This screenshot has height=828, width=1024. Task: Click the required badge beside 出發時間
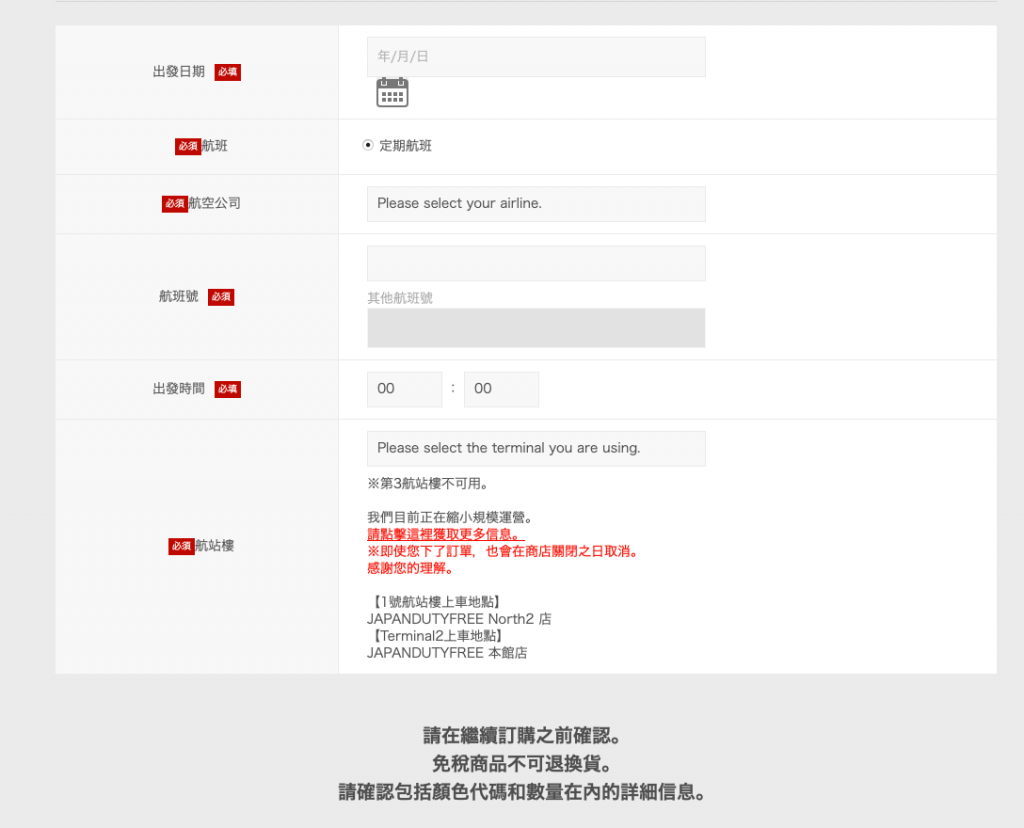click(227, 389)
